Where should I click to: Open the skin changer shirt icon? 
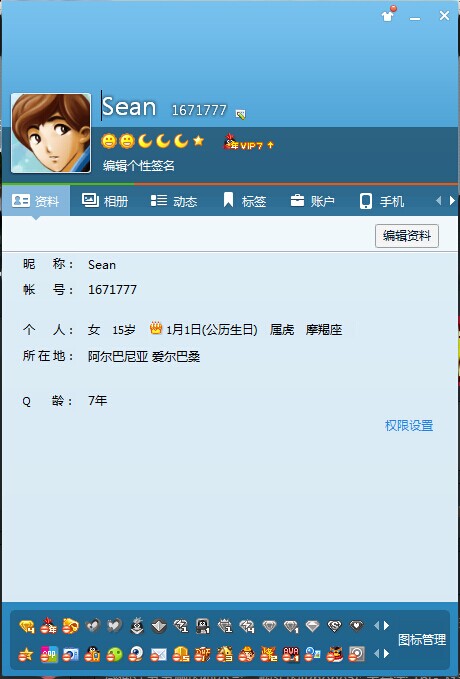pyautogui.click(x=388, y=15)
